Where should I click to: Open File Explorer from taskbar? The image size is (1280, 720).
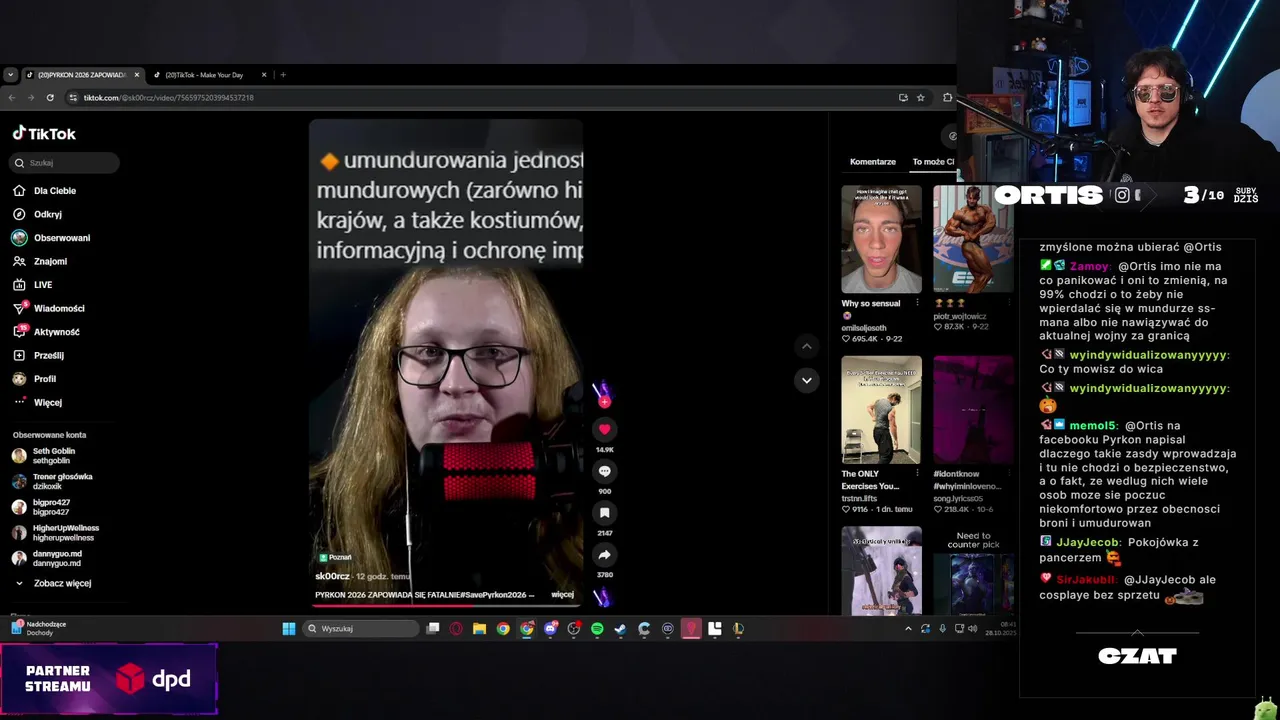tap(480, 629)
